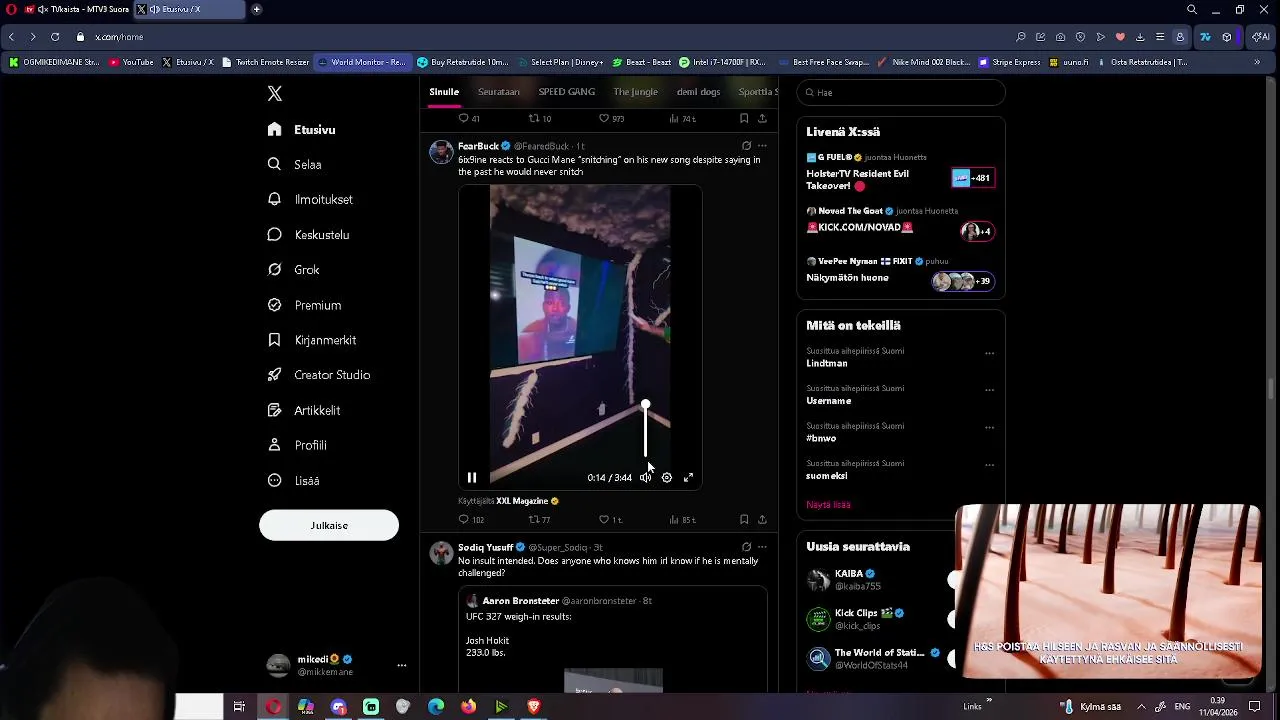This screenshot has height=720, width=1280.
Task: Open options for Username trend
Action: click(989, 390)
